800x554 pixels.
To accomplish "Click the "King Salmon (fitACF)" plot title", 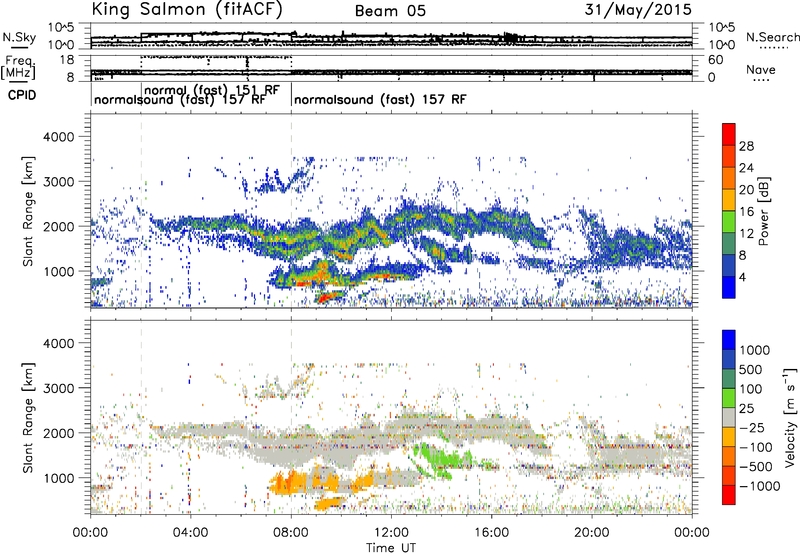I will [187, 9].
